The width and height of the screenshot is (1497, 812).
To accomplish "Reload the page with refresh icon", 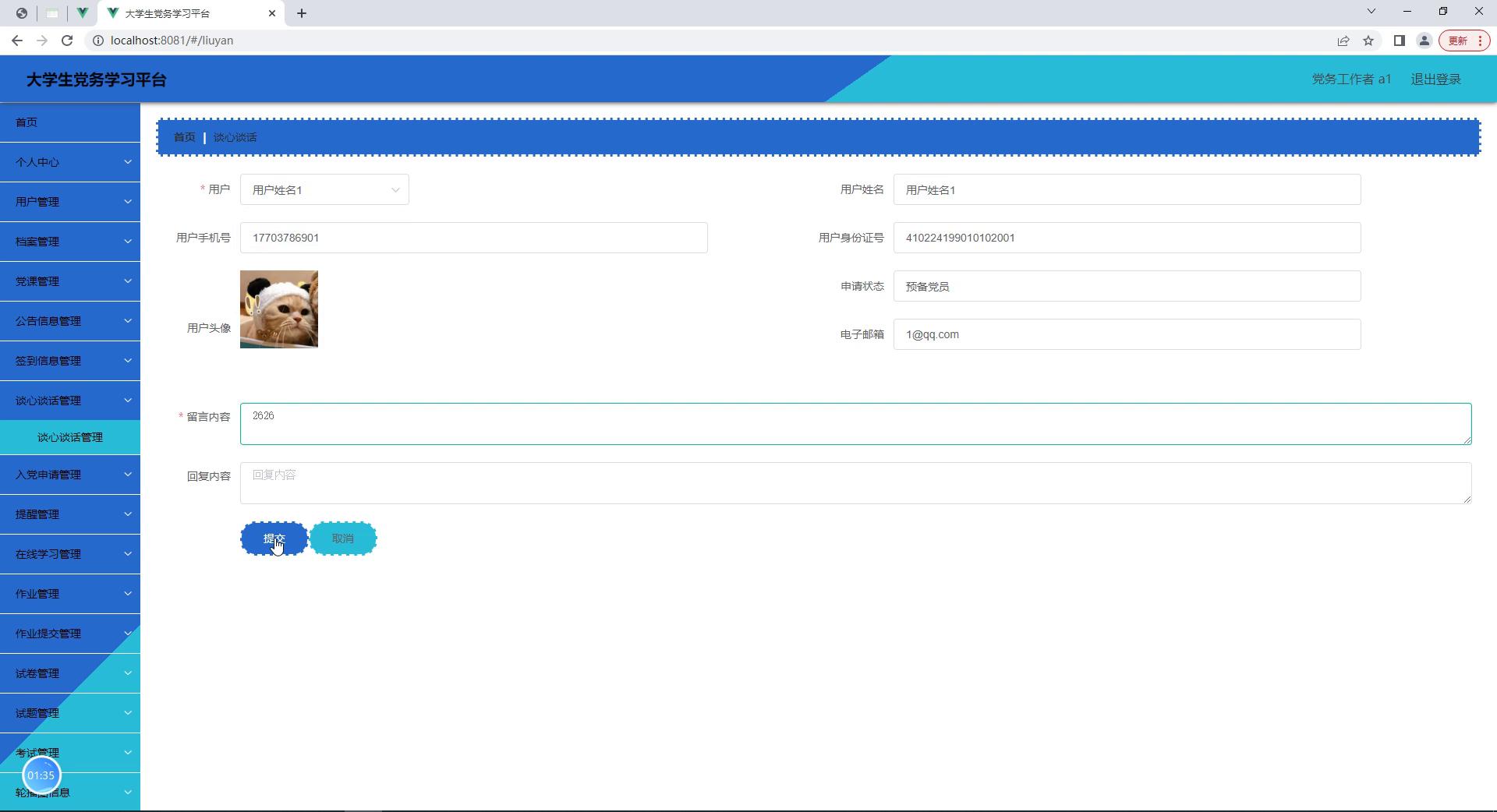I will point(67,41).
